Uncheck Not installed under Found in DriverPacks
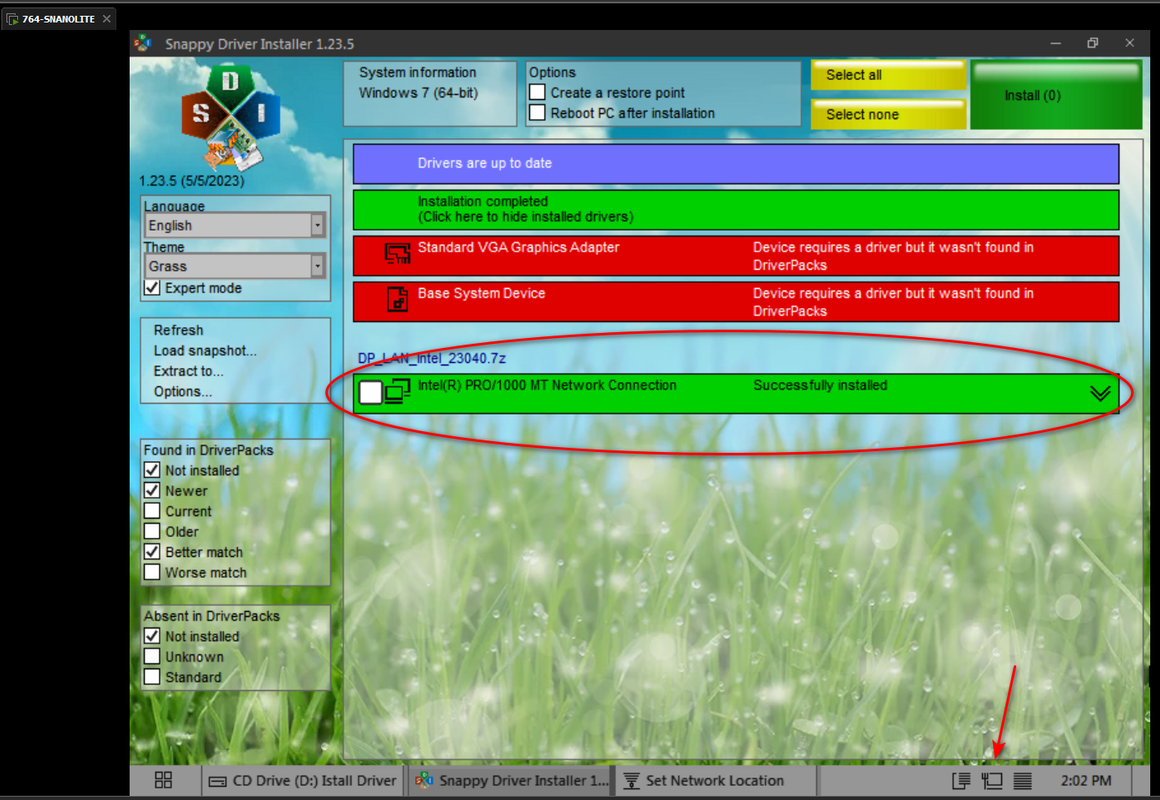This screenshot has width=1160, height=800. pos(152,470)
